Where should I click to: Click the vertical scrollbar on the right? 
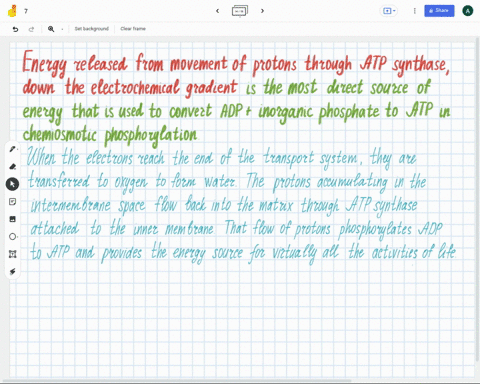tap(477, 200)
